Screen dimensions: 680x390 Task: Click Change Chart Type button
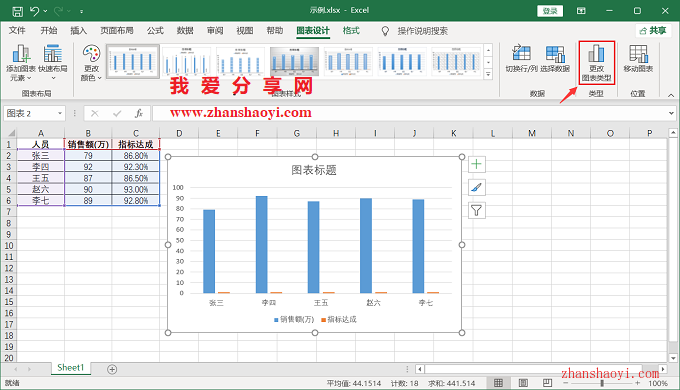[597, 63]
